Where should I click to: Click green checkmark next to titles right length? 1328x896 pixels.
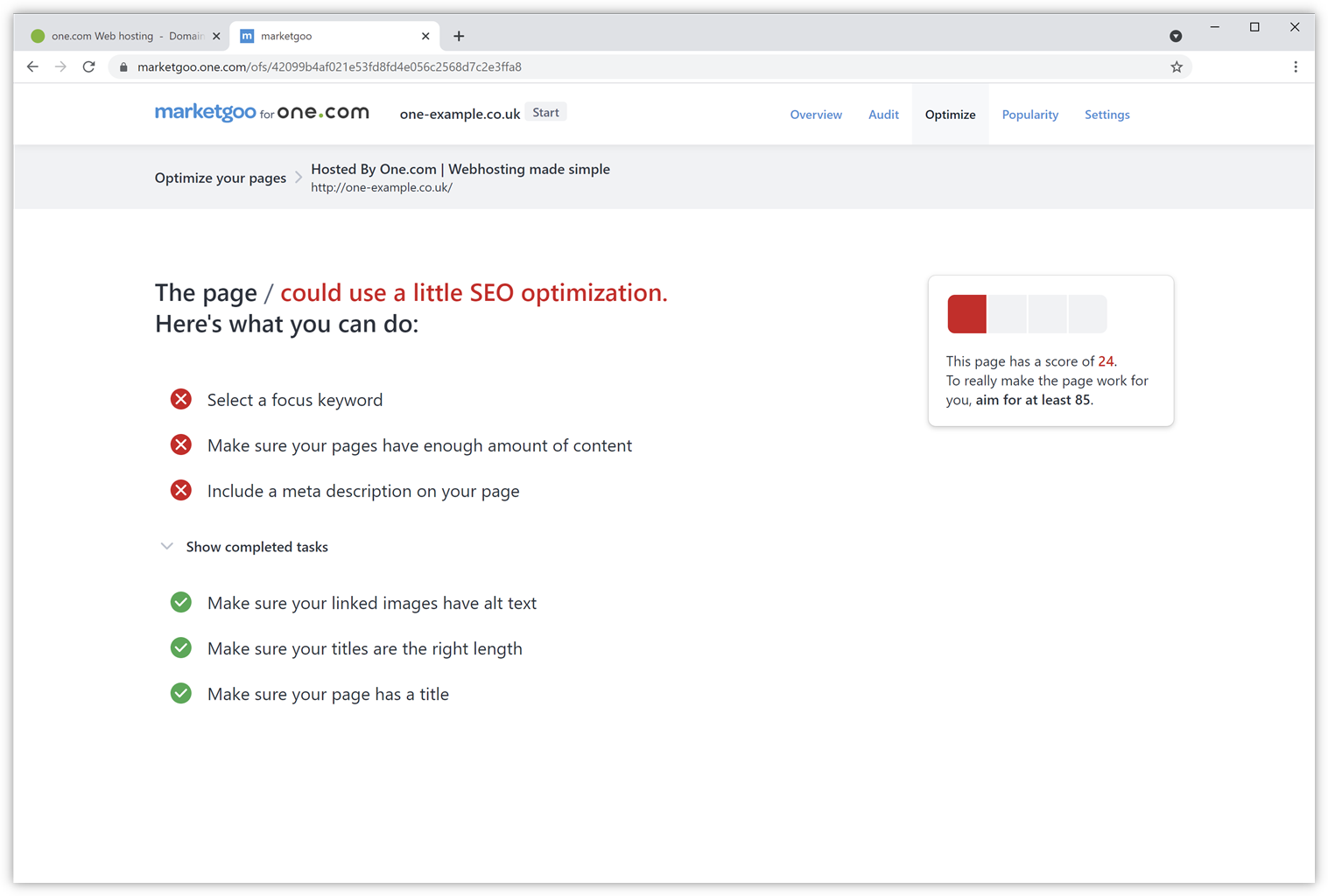coord(181,648)
